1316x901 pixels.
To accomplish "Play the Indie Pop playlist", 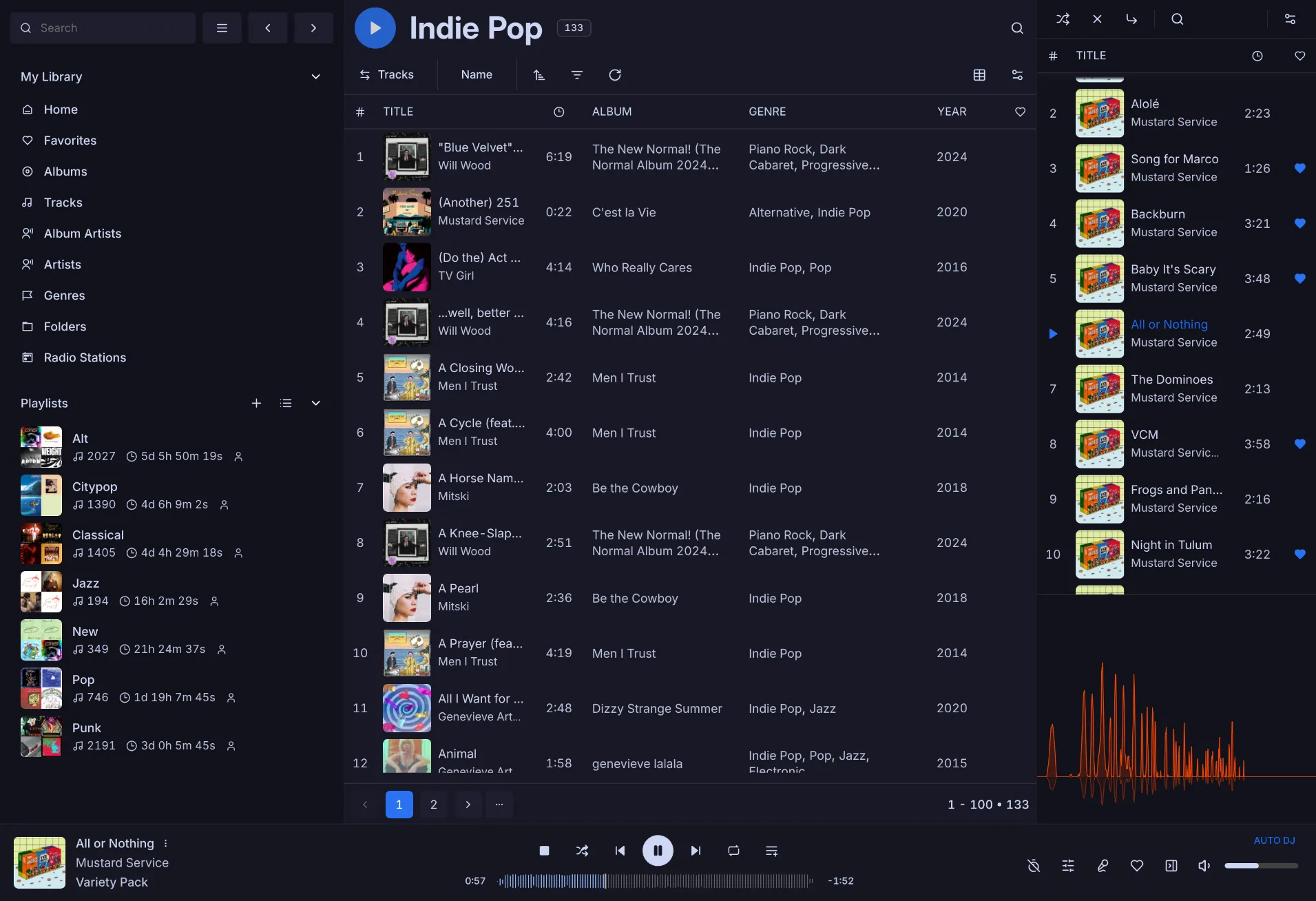I will [x=375, y=28].
